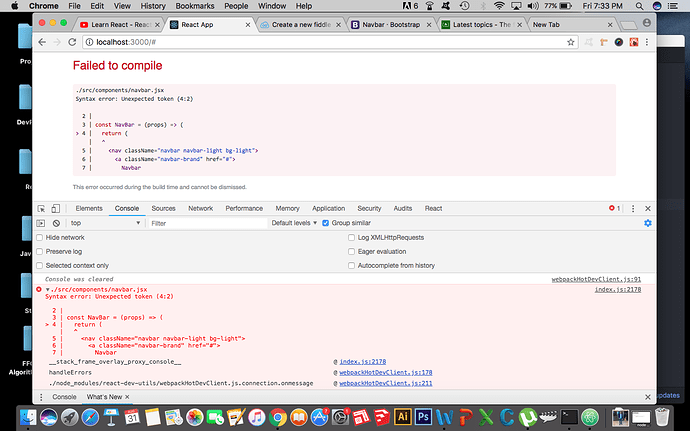Launch Siri from the dock

point(49,417)
